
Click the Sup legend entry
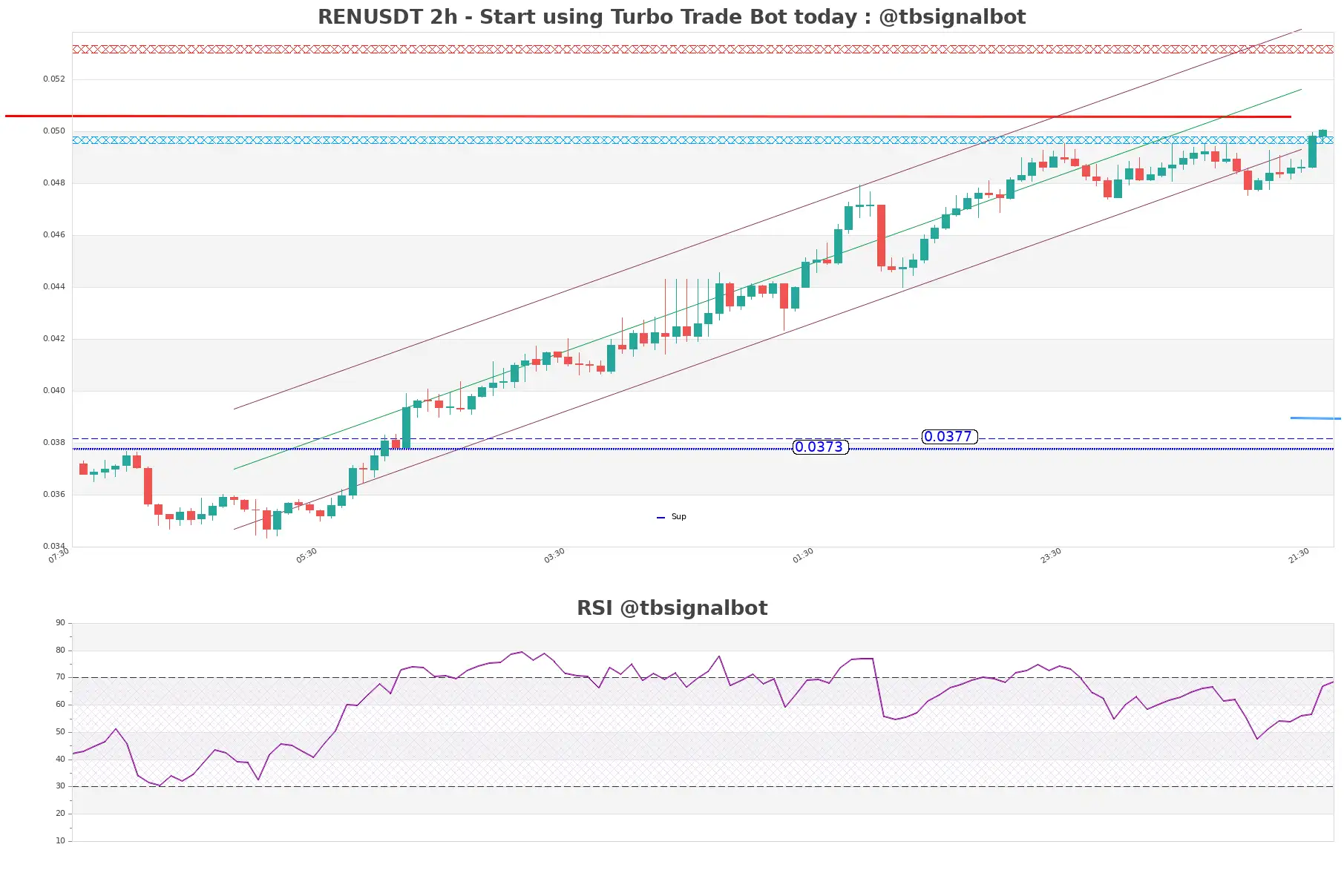point(672,517)
